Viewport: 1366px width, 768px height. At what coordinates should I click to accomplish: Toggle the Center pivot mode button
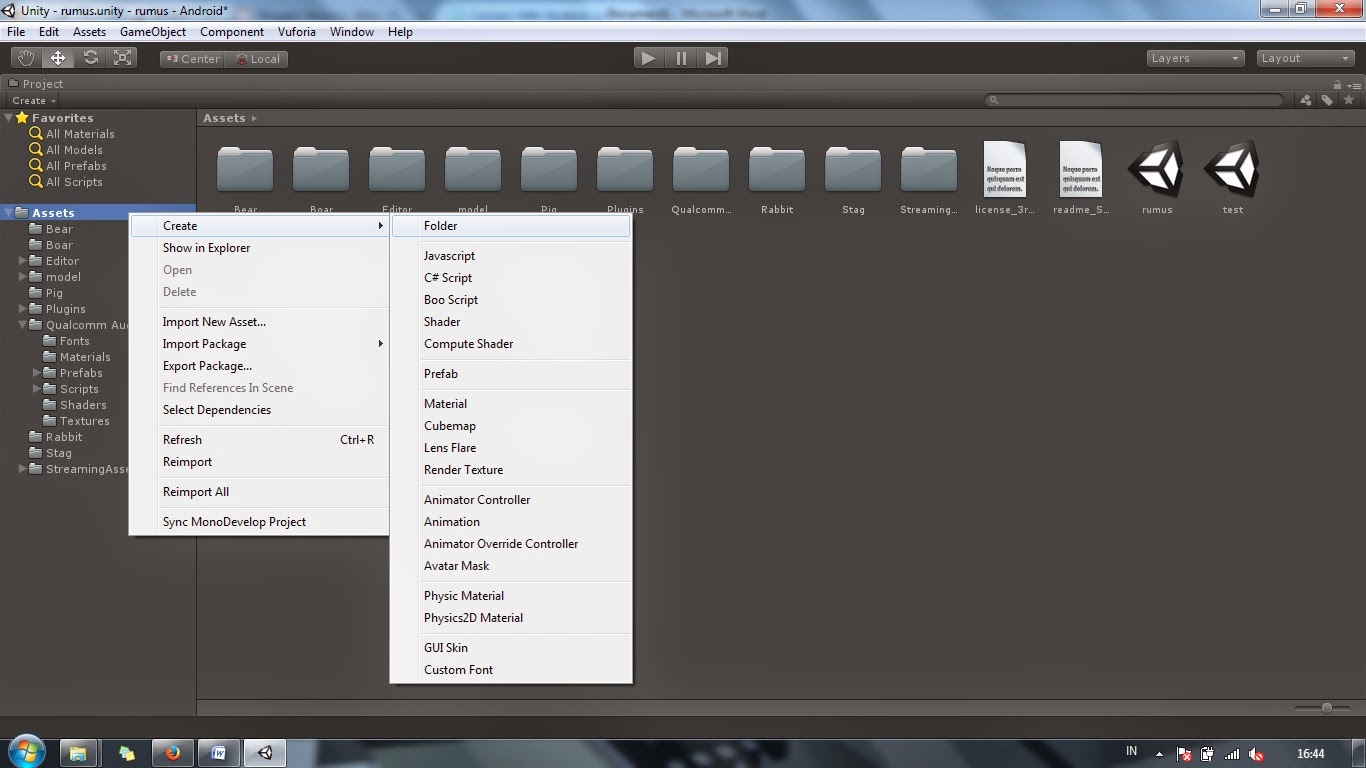[192, 59]
